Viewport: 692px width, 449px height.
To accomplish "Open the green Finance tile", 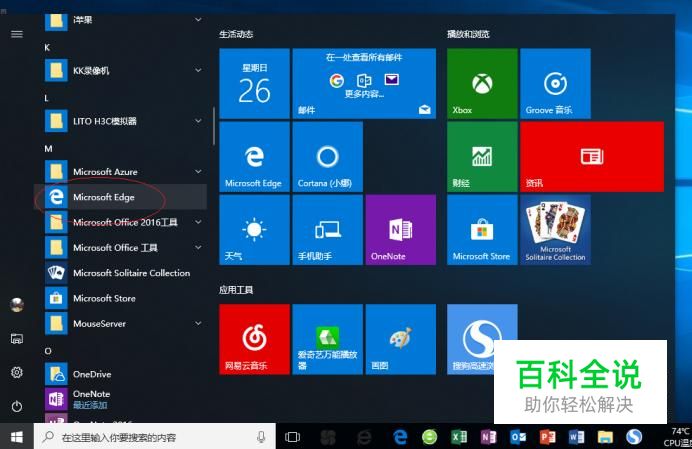I will 482,157.
